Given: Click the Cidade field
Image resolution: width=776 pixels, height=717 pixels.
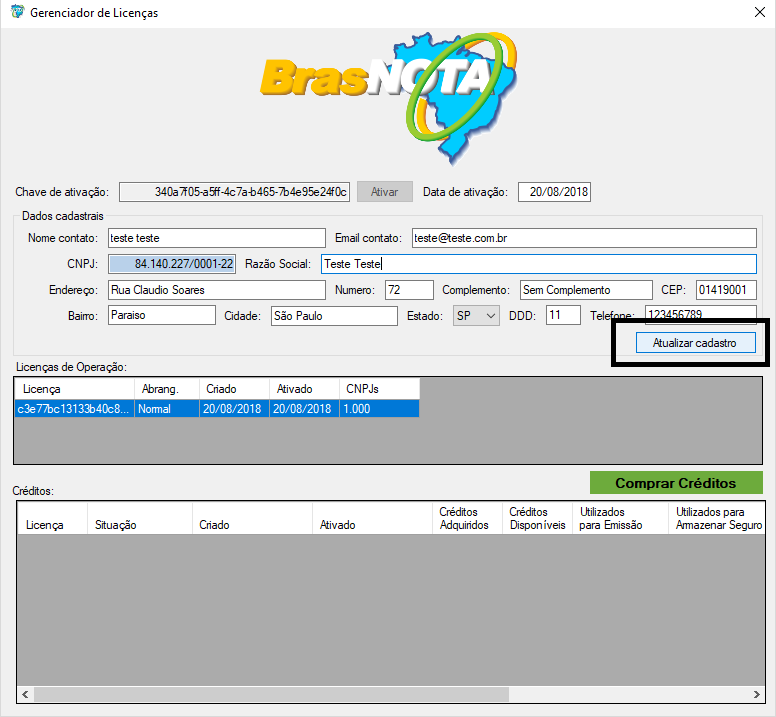Looking at the screenshot, I should point(334,316).
